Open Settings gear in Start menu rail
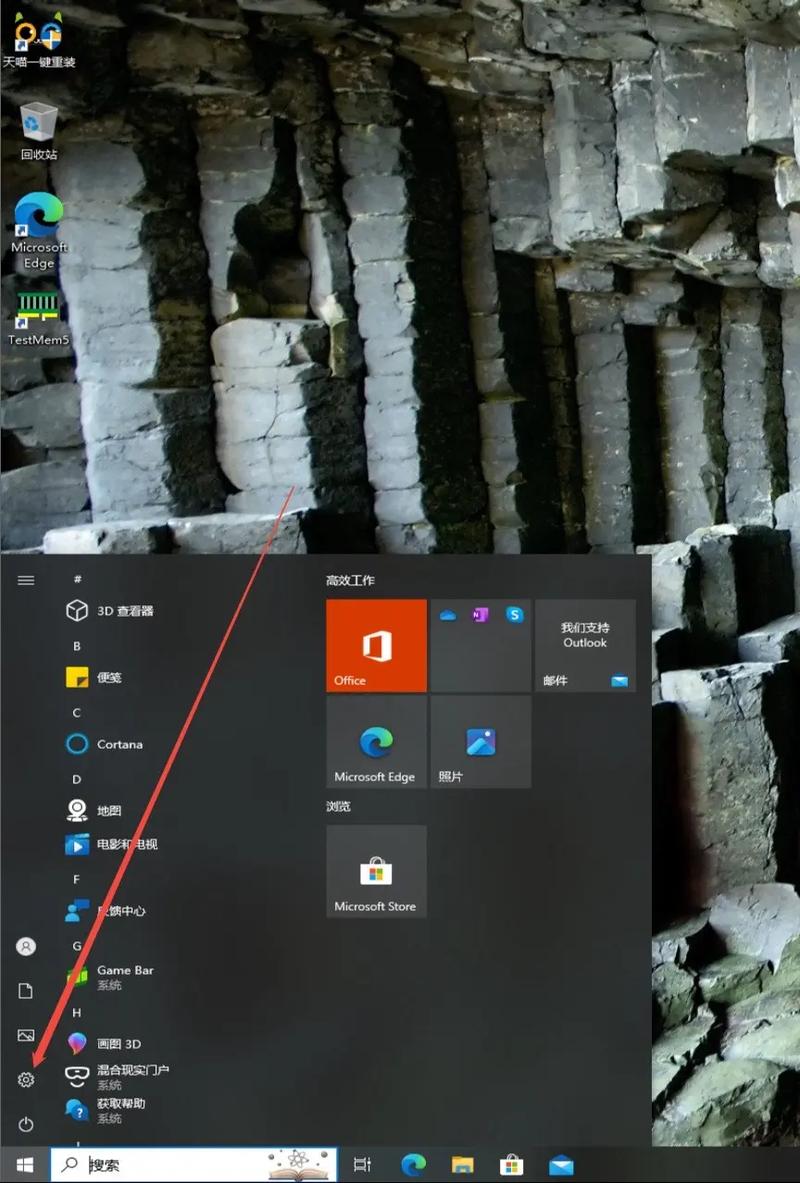This screenshot has height=1183, width=800. click(x=26, y=1080)
